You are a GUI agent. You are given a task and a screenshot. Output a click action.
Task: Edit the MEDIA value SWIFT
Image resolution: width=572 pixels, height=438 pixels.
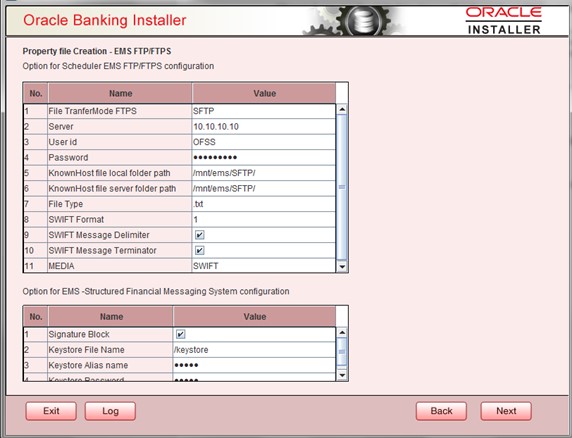[263, 266]
